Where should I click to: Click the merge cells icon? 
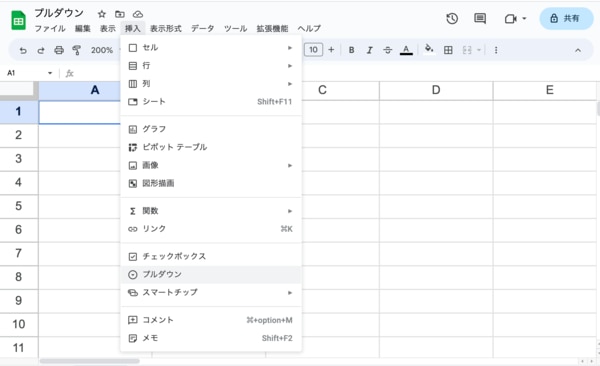point(467,50)
